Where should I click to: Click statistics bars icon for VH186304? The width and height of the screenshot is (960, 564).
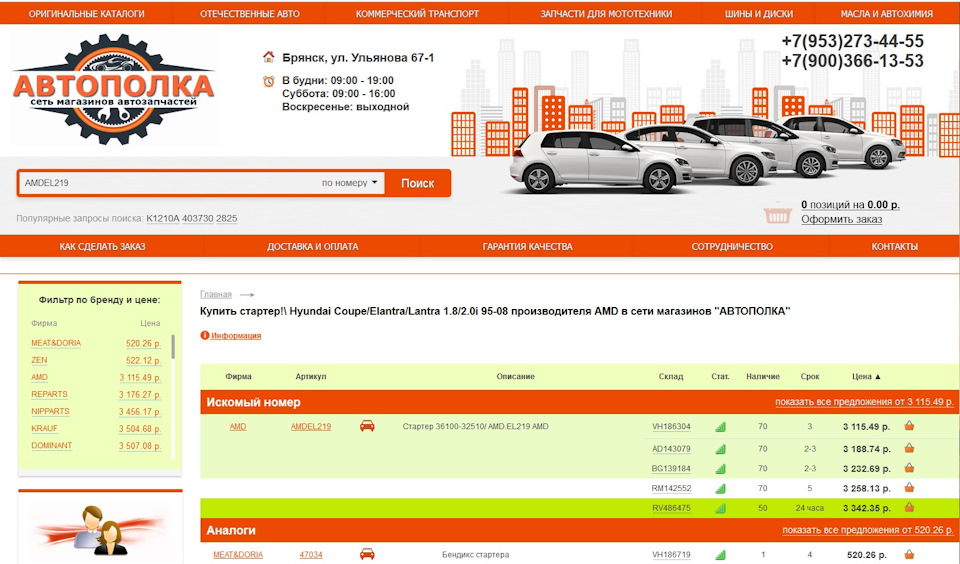tap(721, 426)
